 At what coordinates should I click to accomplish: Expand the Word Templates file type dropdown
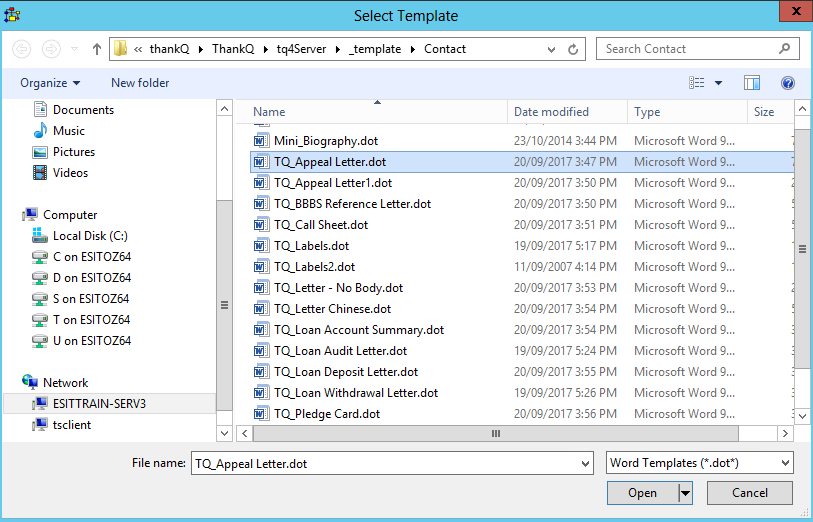point(785,463)
